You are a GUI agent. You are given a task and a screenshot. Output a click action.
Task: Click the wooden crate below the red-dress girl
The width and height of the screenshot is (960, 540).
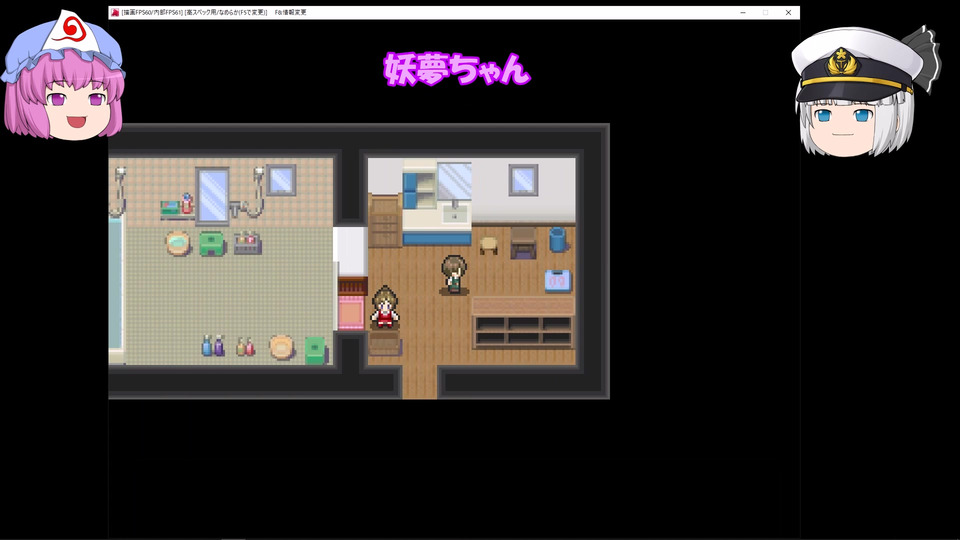coord(385,343)
